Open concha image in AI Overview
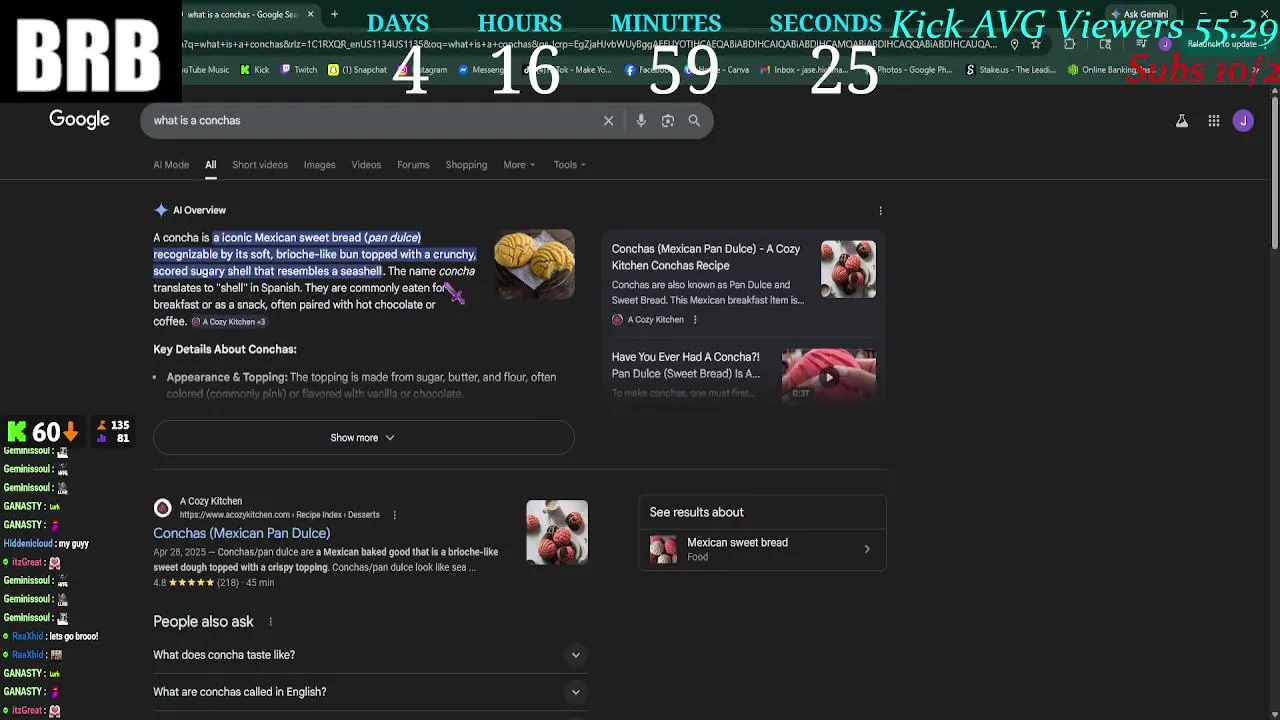This screenshot has width=1280, height=720. (534, 264)
